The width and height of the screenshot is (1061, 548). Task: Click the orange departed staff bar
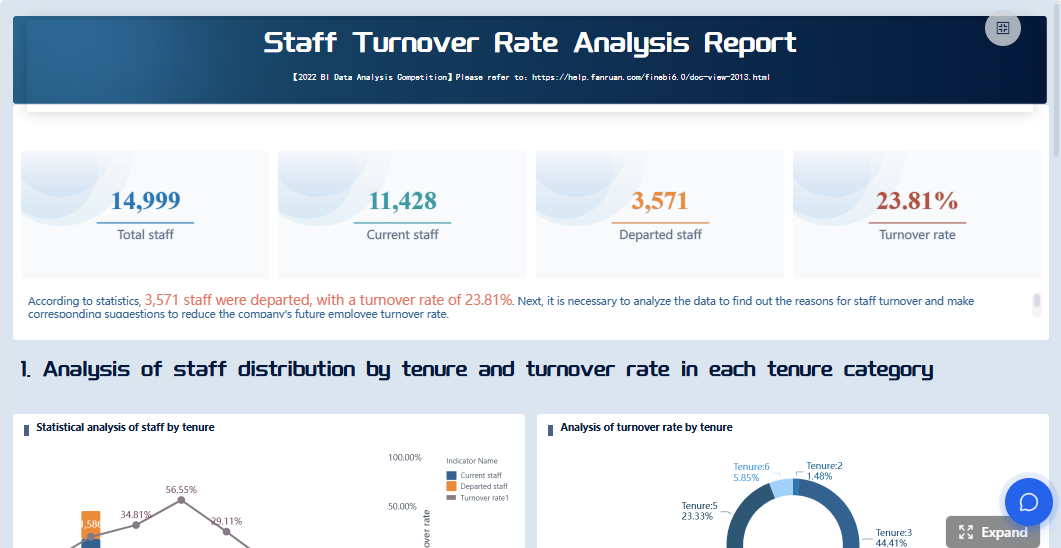(x=91, y=524)
